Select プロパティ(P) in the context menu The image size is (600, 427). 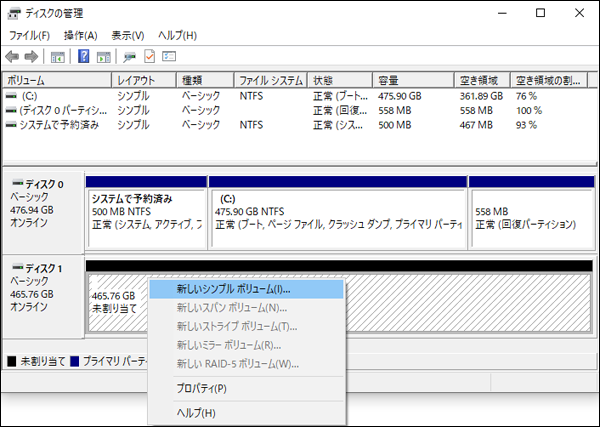(x=202, y=388)
